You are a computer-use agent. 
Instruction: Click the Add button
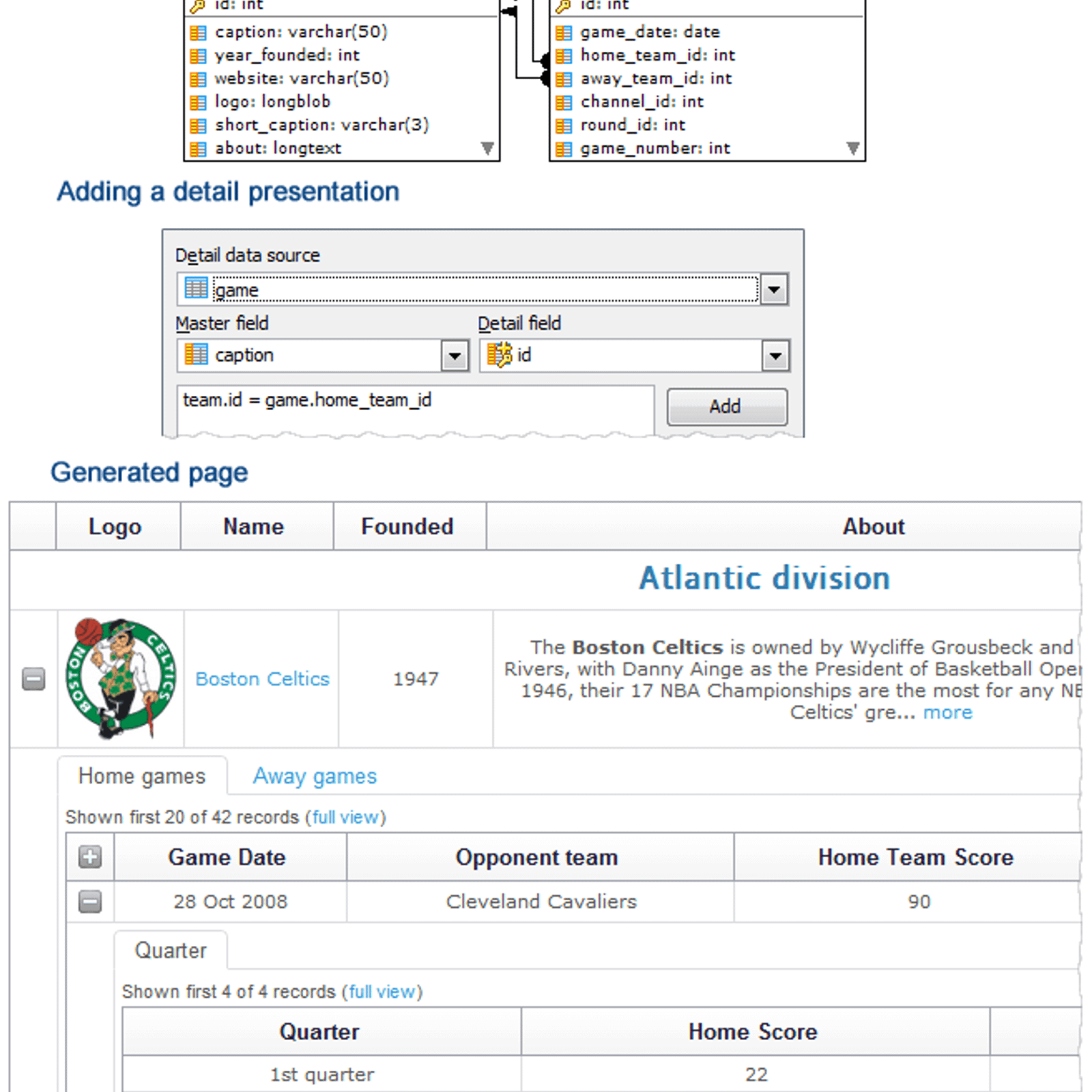[727, 407]
